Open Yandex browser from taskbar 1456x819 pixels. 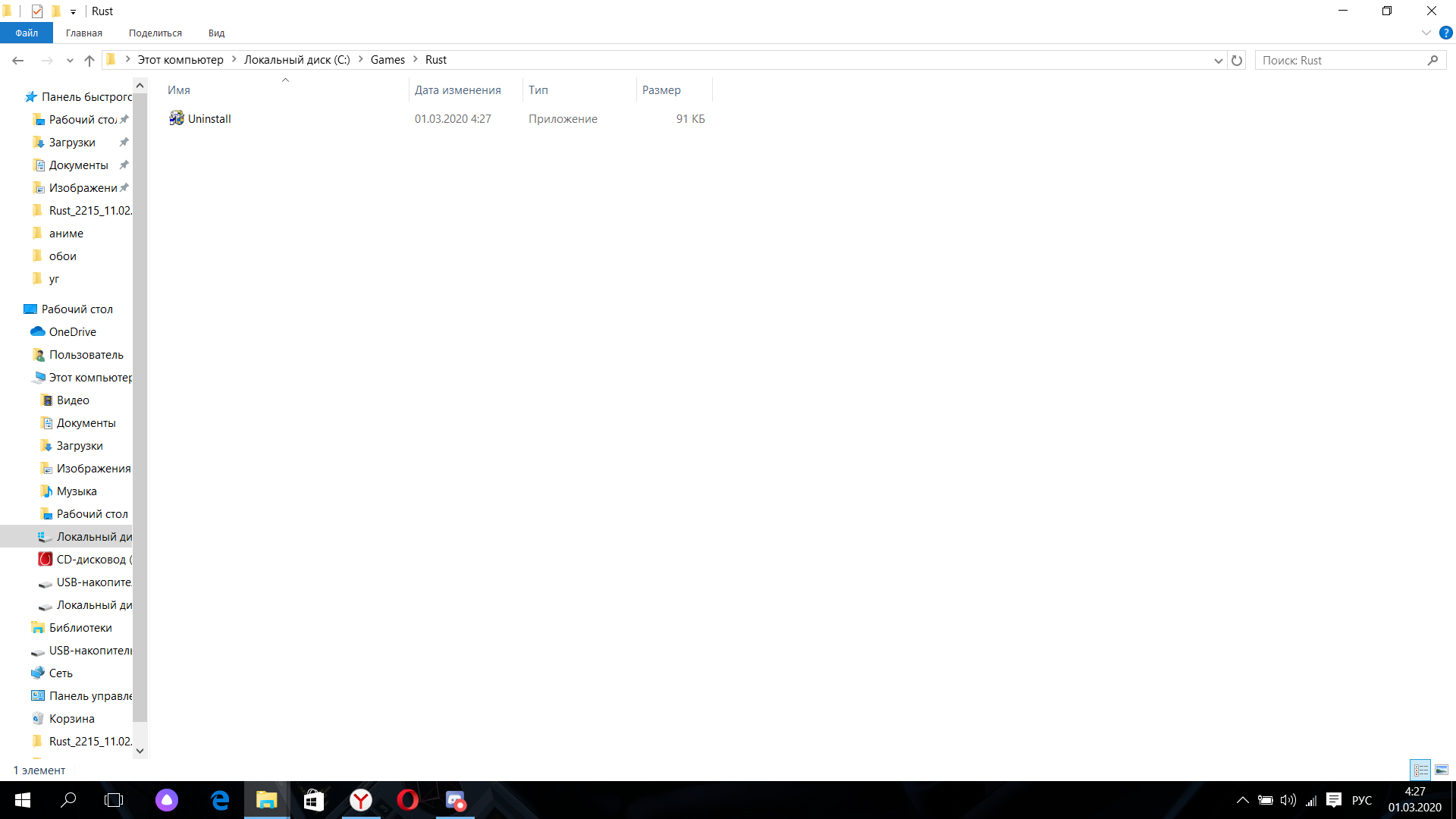pos(361,800)
